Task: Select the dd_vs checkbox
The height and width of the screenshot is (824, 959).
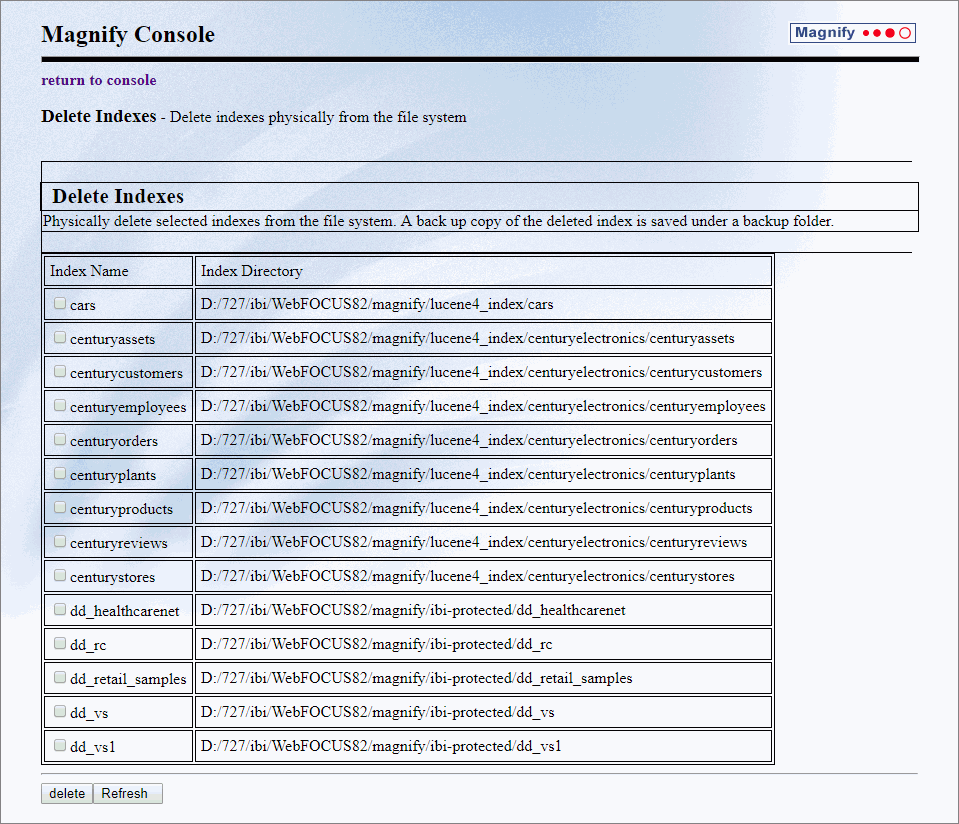Action: point(59,711)
